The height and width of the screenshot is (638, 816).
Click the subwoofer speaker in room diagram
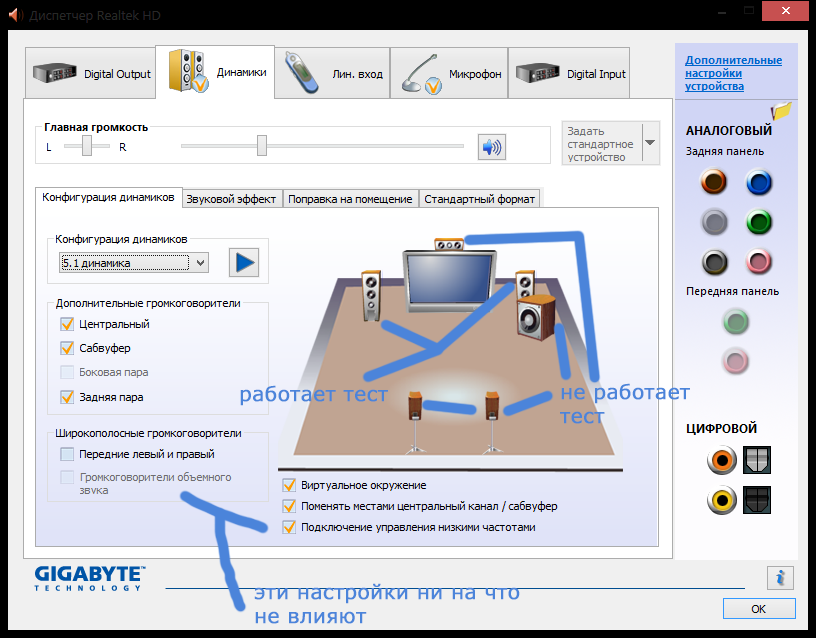click(535, 316)
